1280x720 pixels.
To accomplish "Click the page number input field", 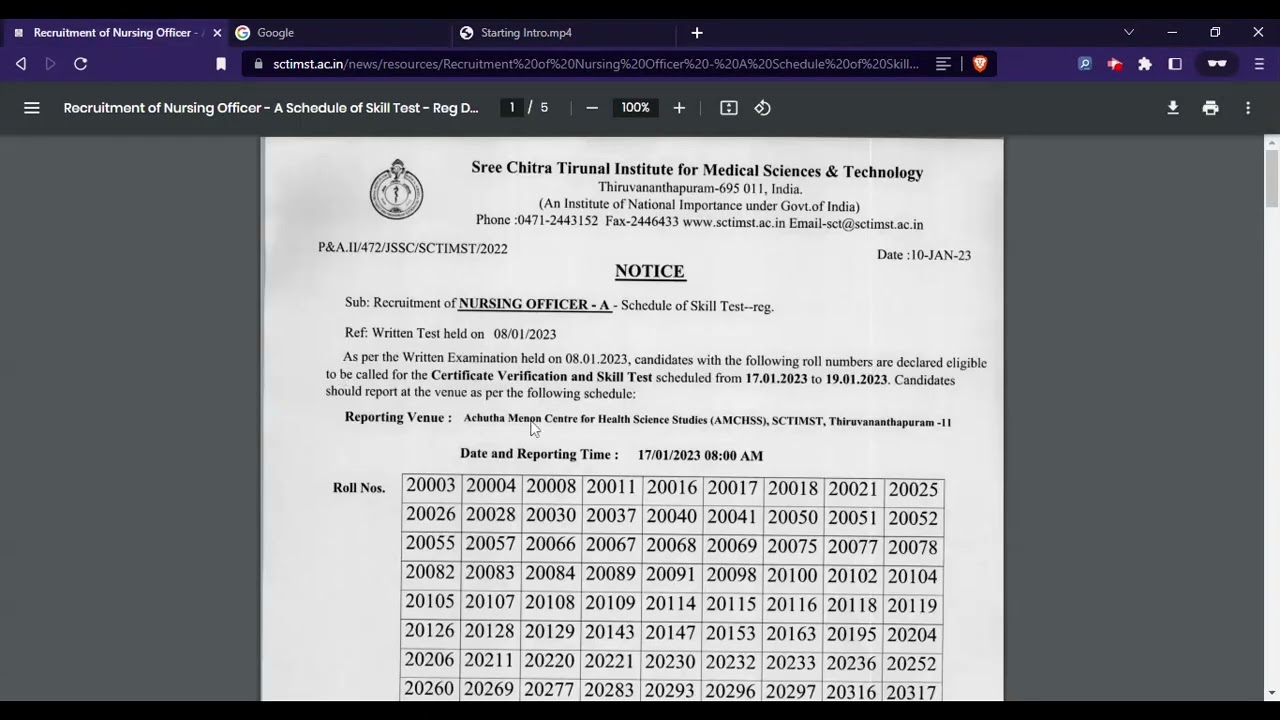I will point(512,108).
